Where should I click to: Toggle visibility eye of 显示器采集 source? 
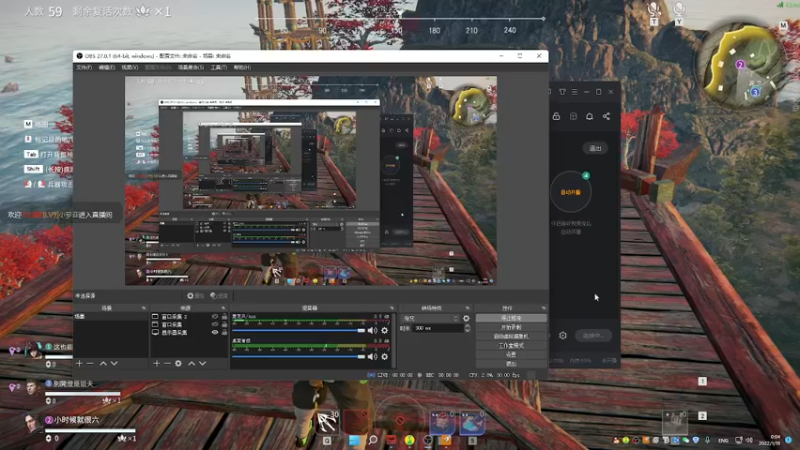[215, 332]
